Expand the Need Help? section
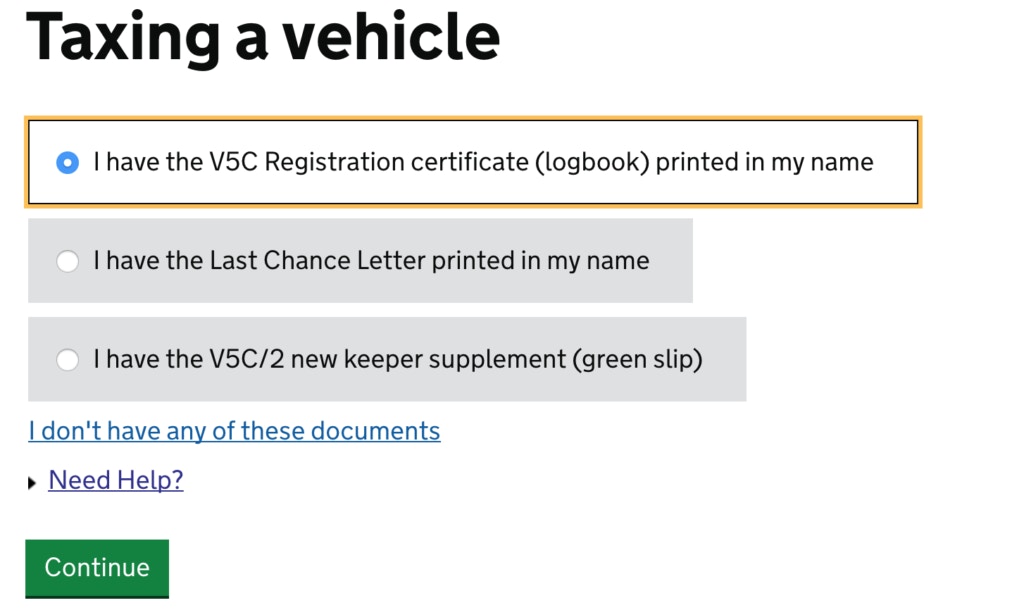Image resolution: width=1024 pixels, height=610 pixels. (115, 480)
